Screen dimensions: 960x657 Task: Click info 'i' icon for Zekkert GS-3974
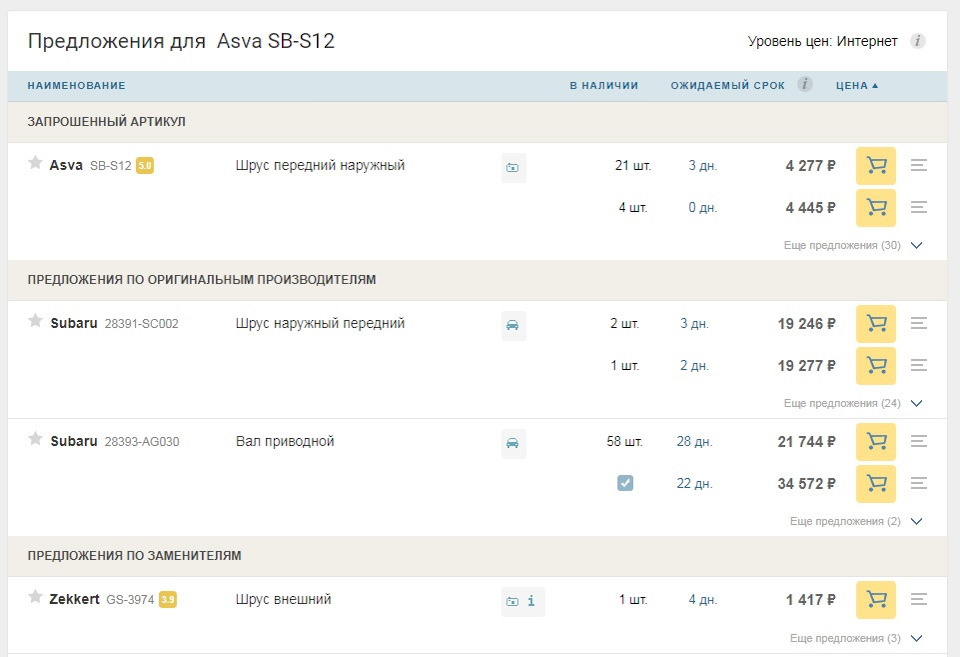(531, 601)
